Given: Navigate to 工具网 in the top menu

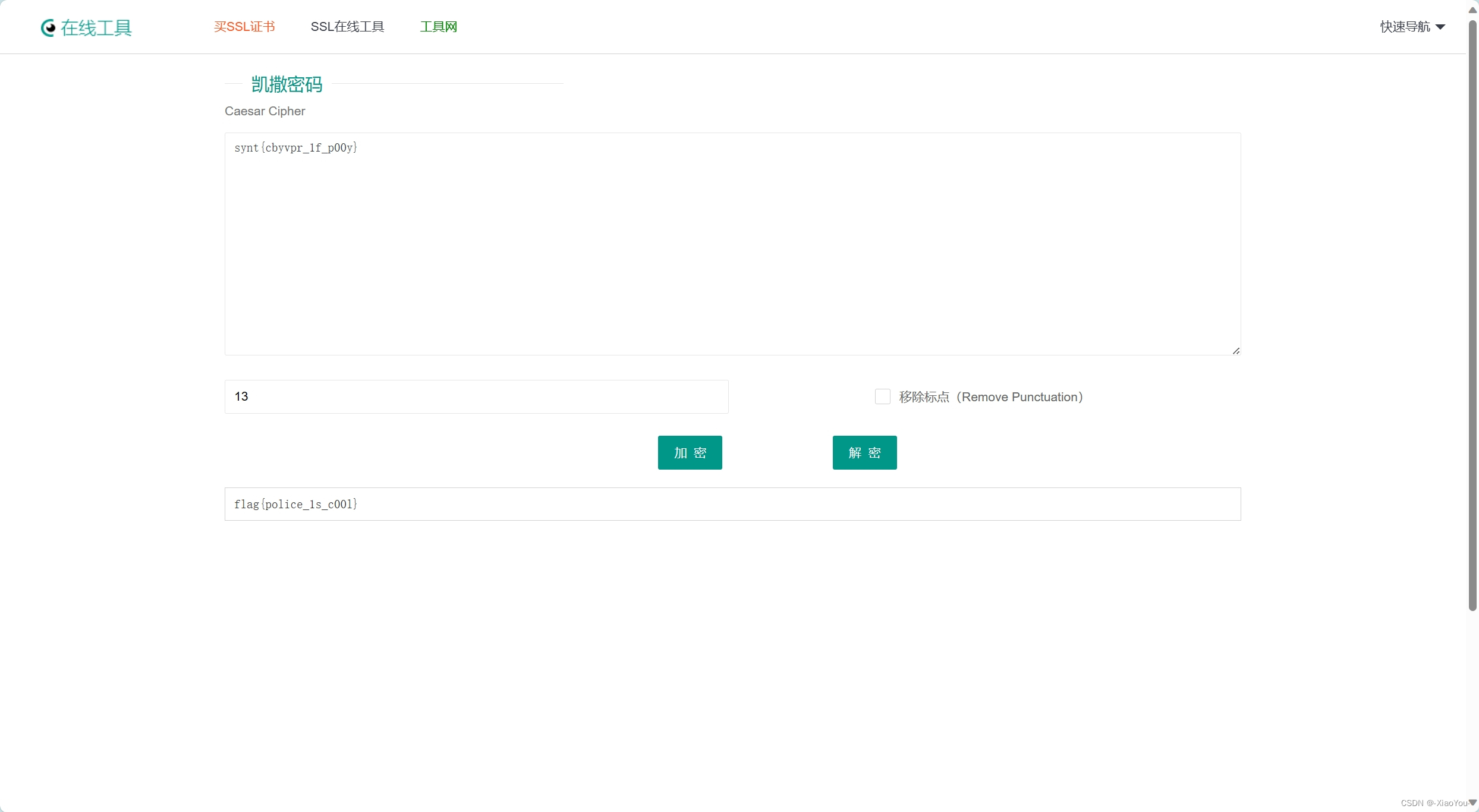Looking at the screenshot, I should click(438, 27).
